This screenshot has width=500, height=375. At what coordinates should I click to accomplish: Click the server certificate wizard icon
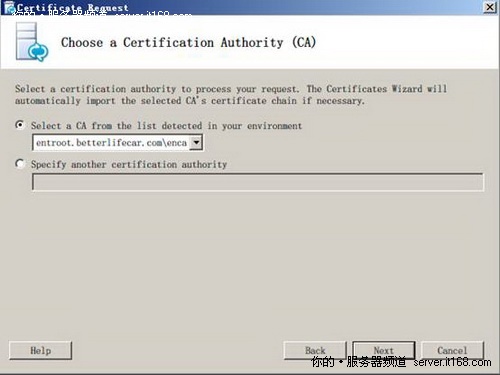point(32,42)
